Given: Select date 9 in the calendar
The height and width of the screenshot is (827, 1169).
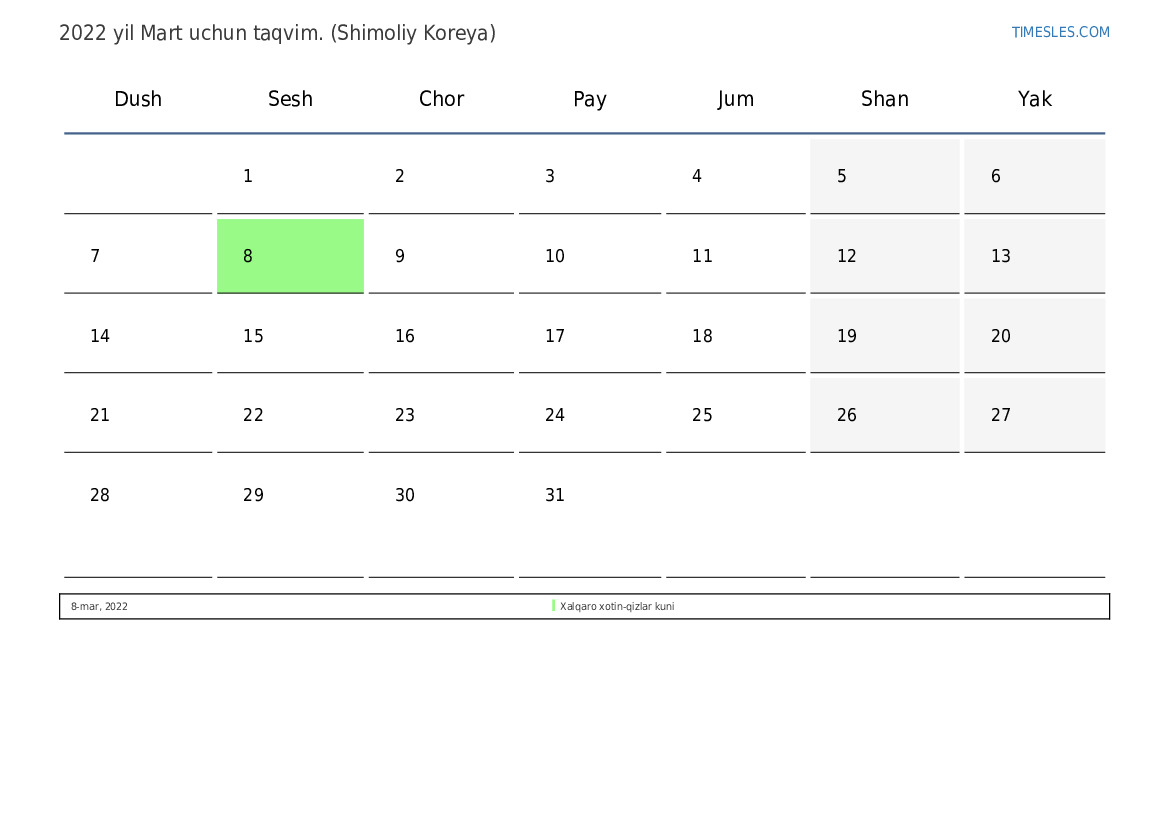Looking at the screenshot, I should click(x=441, y=256).
